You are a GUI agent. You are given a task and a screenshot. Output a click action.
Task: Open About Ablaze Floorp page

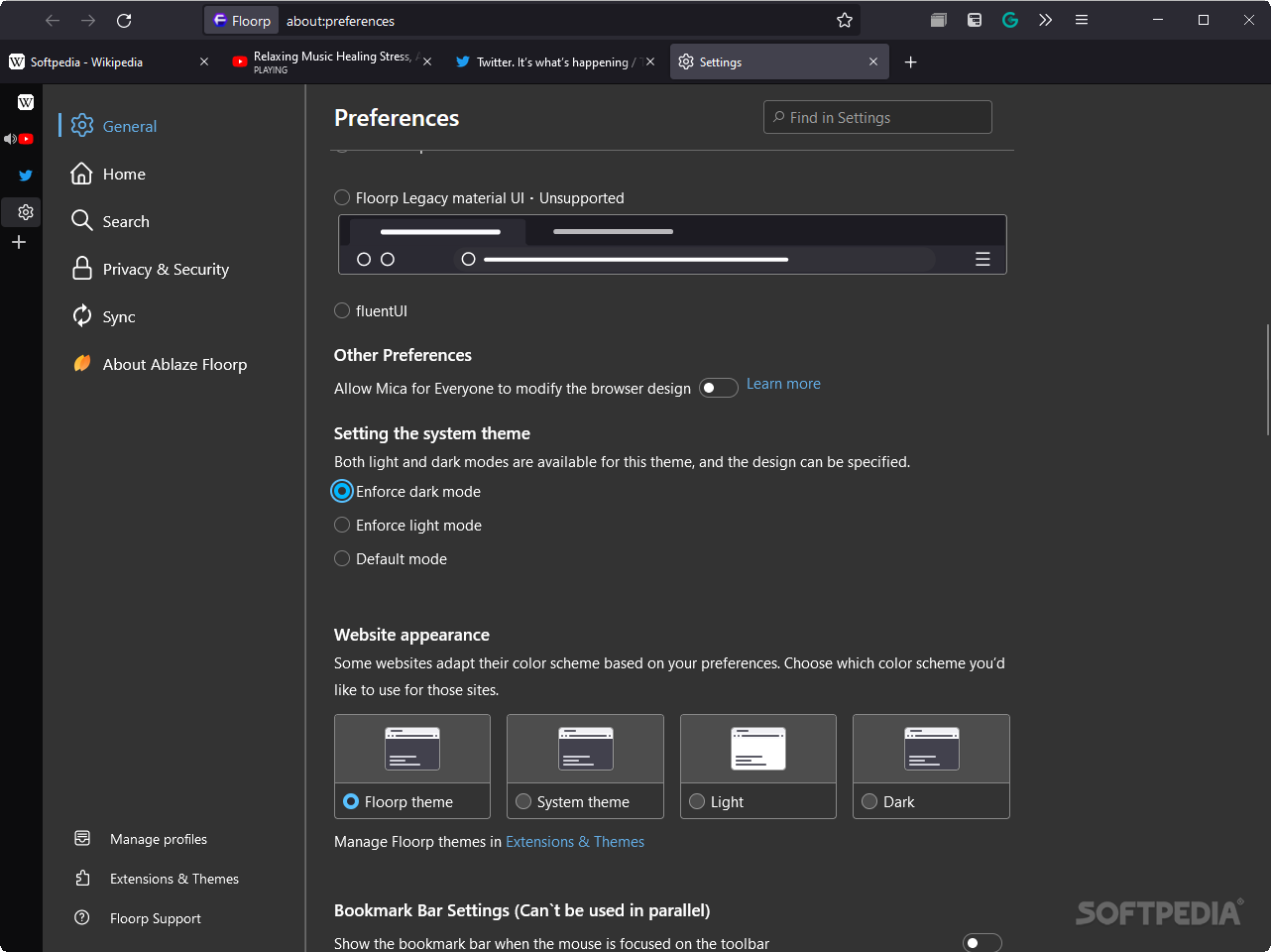[174, 364]
